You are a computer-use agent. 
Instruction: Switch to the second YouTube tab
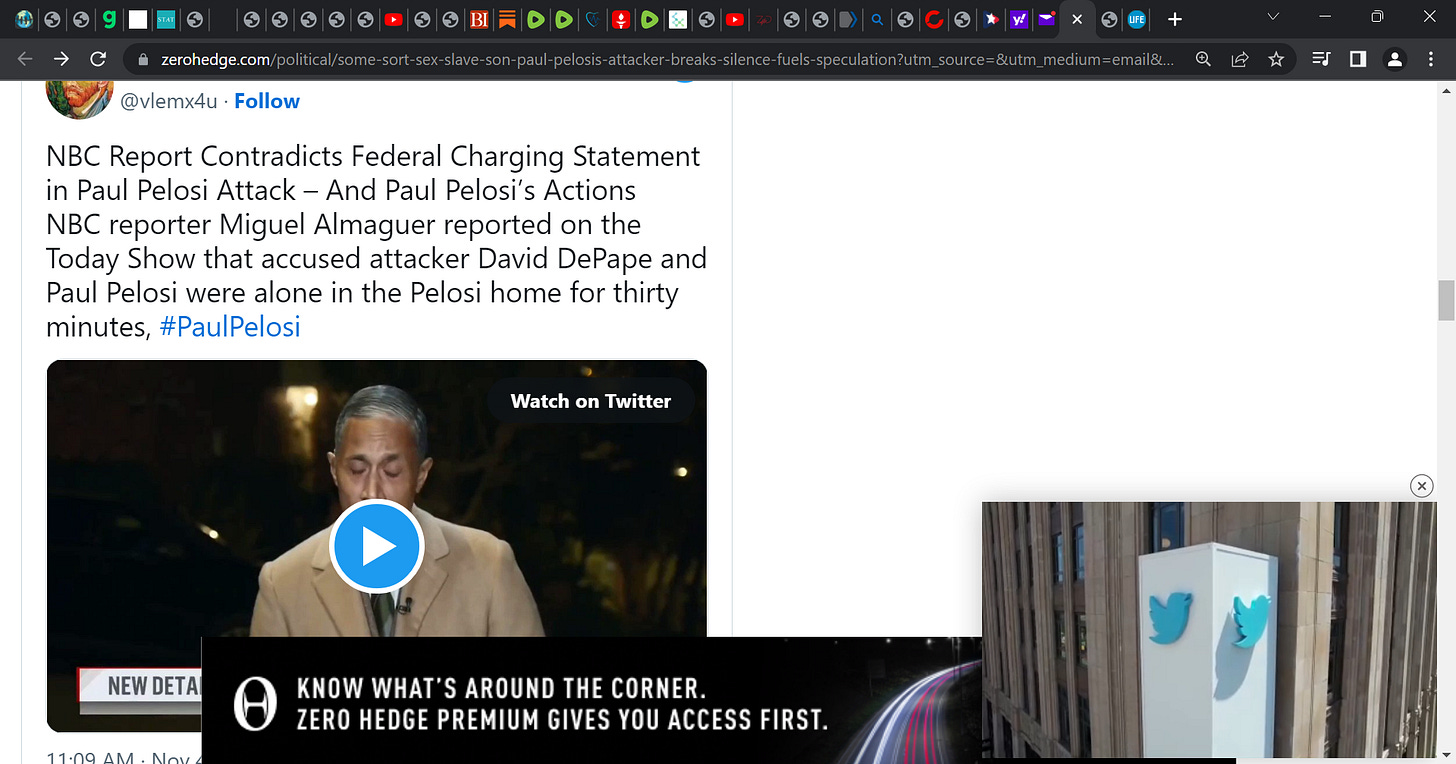[x=735, y=19]
